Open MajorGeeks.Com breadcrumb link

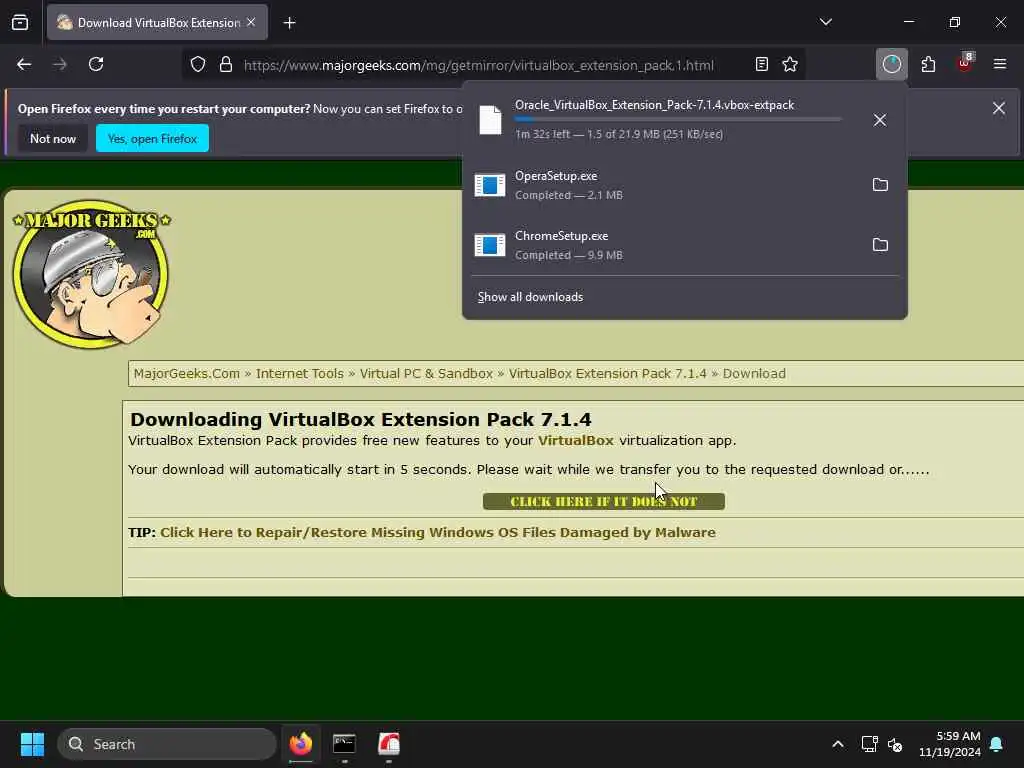tap(187, 374)
